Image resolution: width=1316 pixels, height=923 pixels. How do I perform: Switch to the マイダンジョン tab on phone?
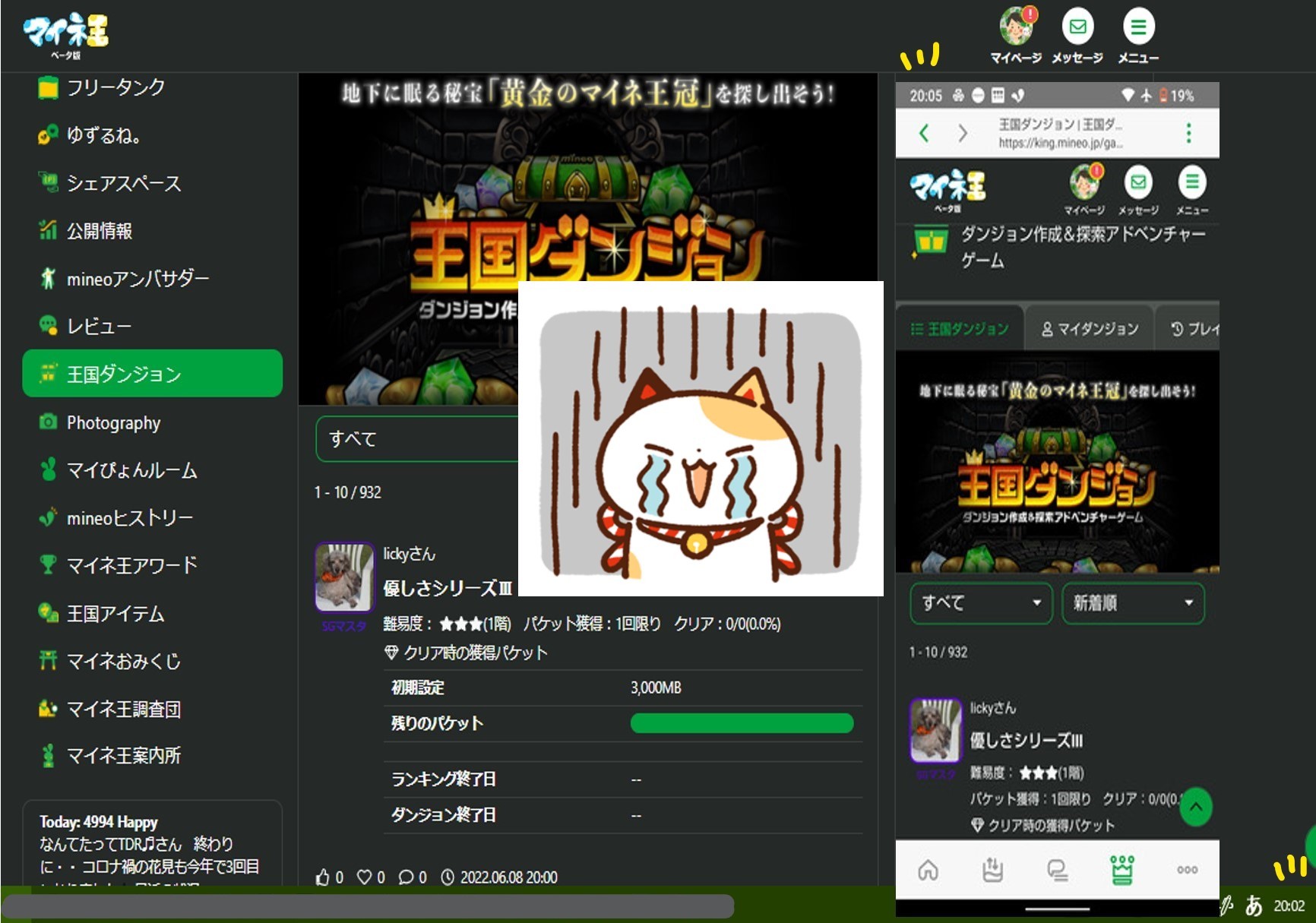point(1090,328)
